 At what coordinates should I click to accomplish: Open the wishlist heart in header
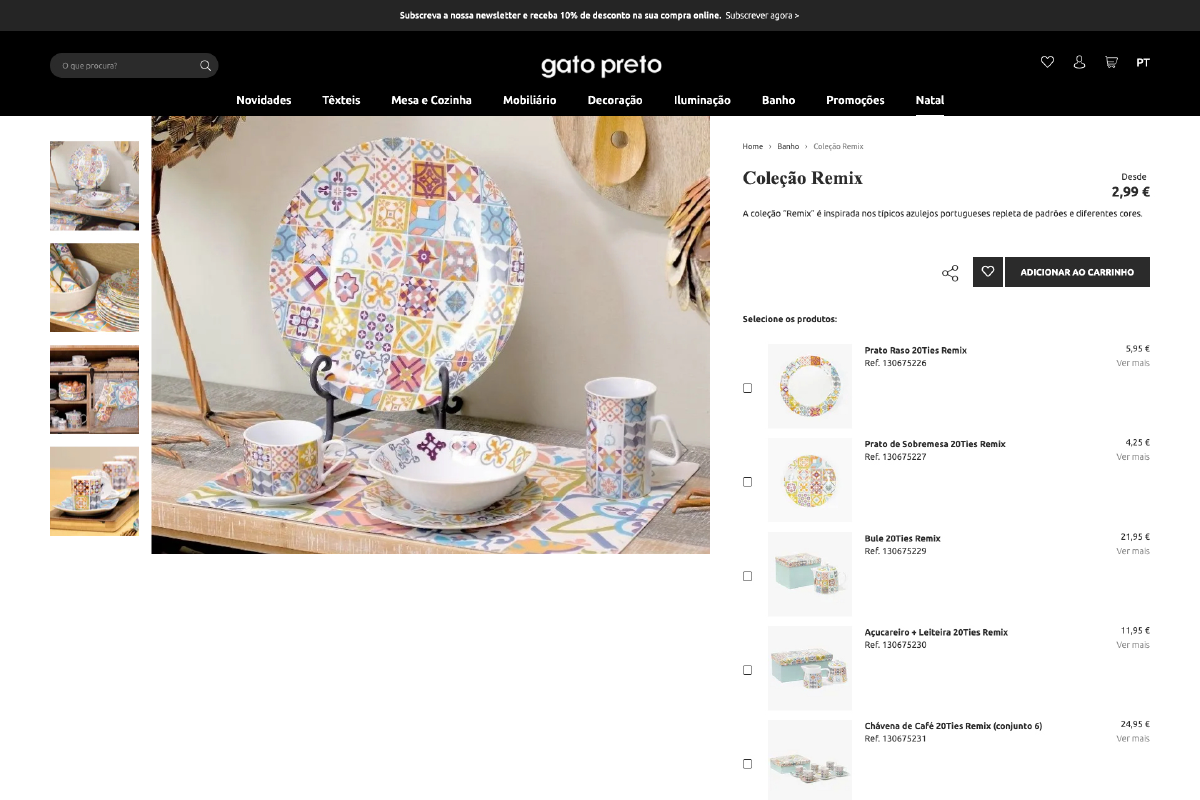pos(1047,62)
